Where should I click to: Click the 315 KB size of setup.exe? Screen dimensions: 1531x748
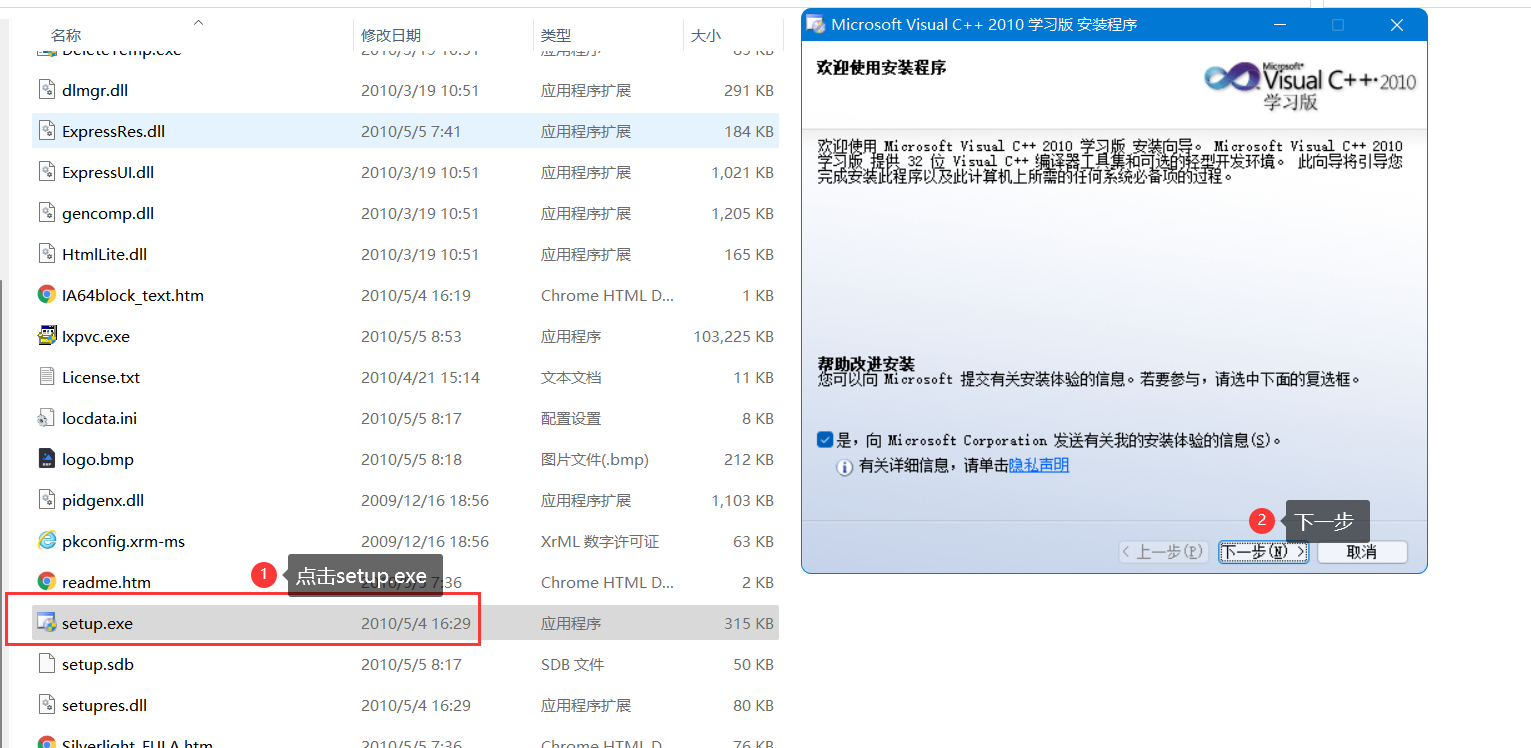coord(749,623)
